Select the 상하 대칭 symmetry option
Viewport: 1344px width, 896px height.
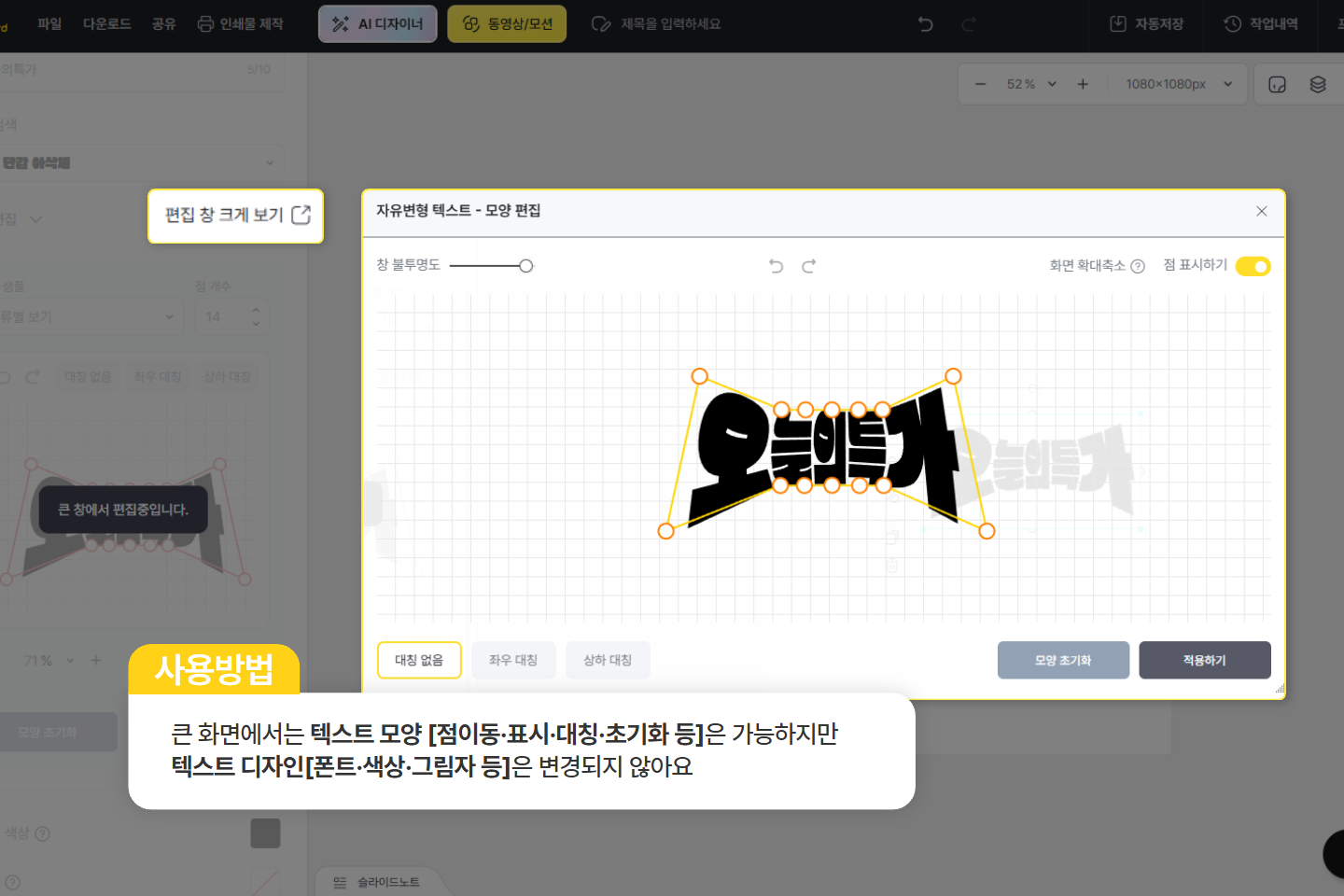608,660
